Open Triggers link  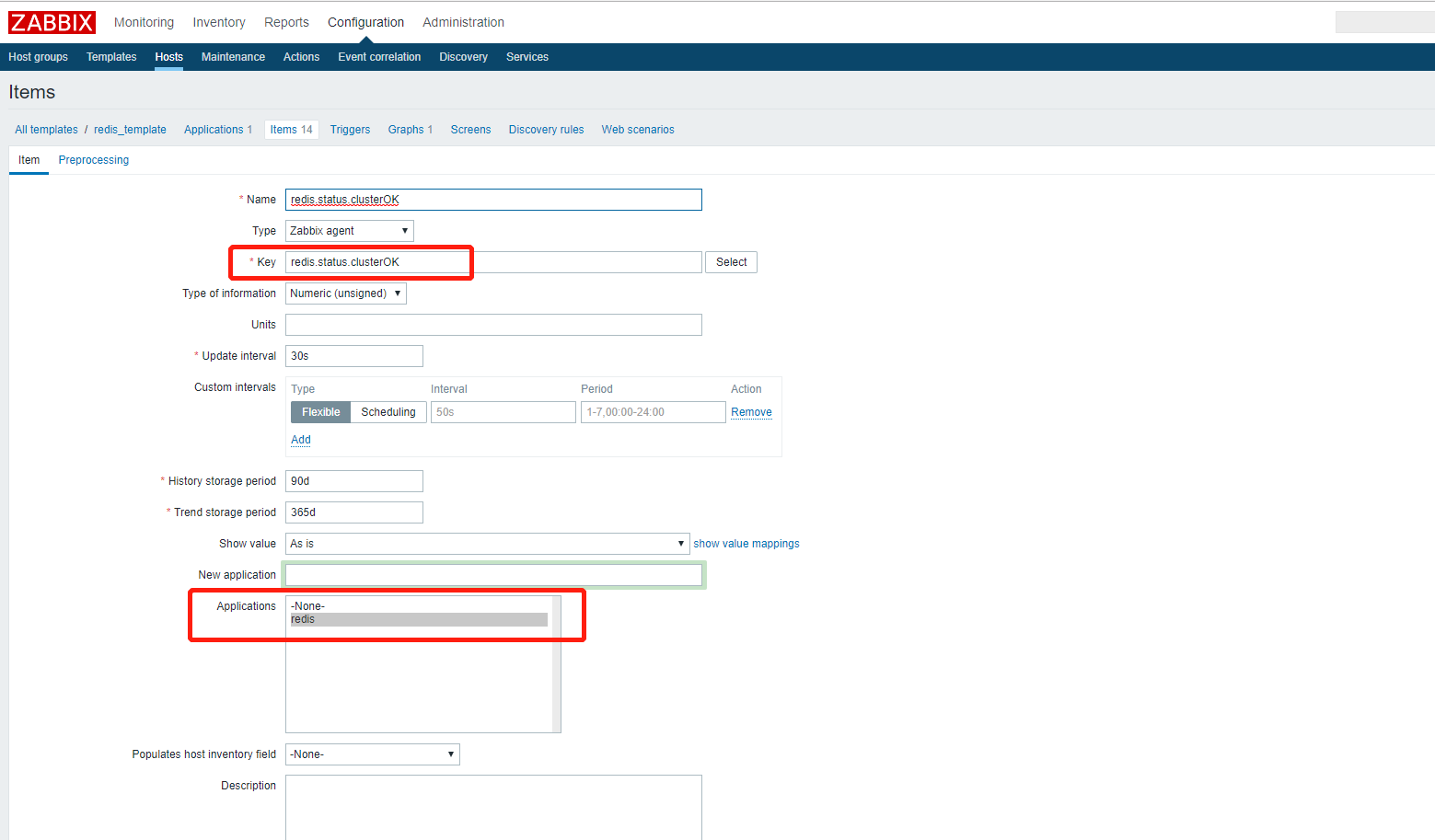click(350, 130)
